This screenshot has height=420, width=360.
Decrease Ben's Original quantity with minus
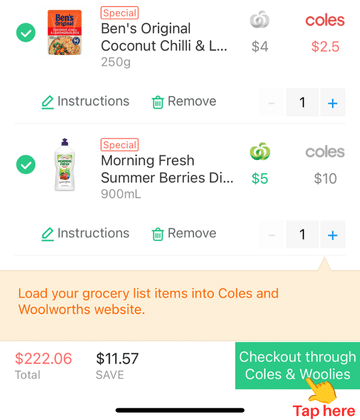pyautogui.click(x=272, y=102)
